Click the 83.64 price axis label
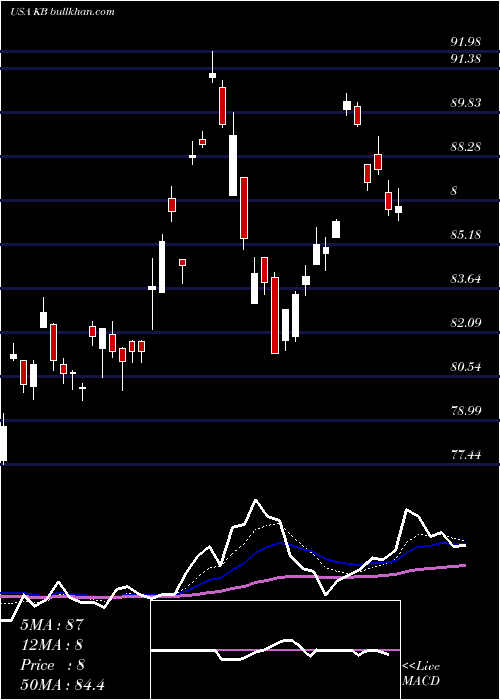Viewport: 500px width, 700px height. 466,279
